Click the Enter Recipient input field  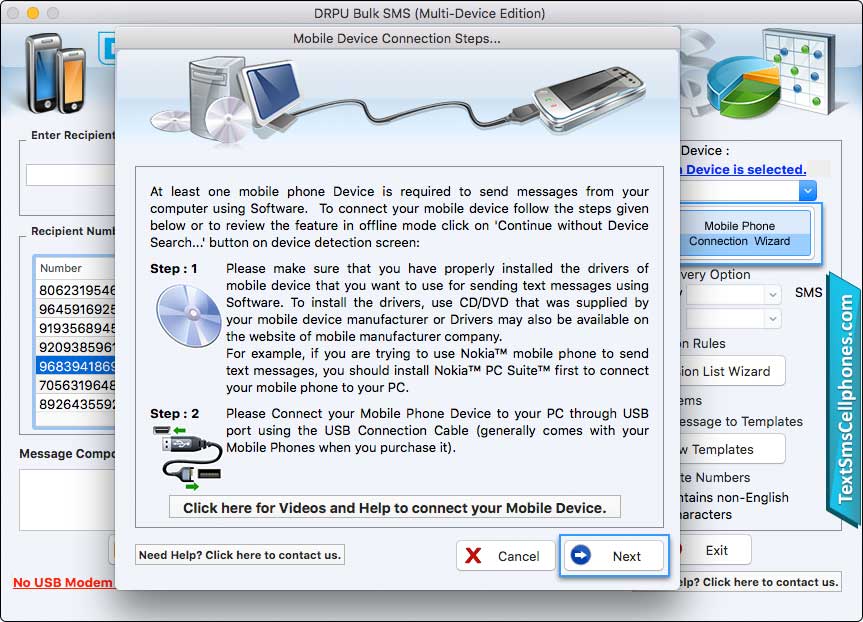(x=70, y=175)
